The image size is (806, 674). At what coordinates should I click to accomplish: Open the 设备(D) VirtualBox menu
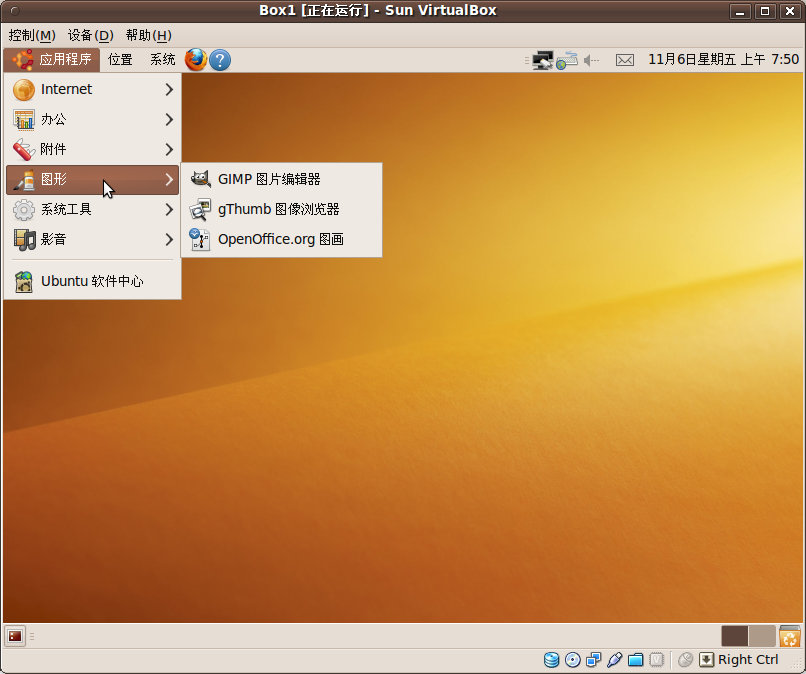click(90, 35)
